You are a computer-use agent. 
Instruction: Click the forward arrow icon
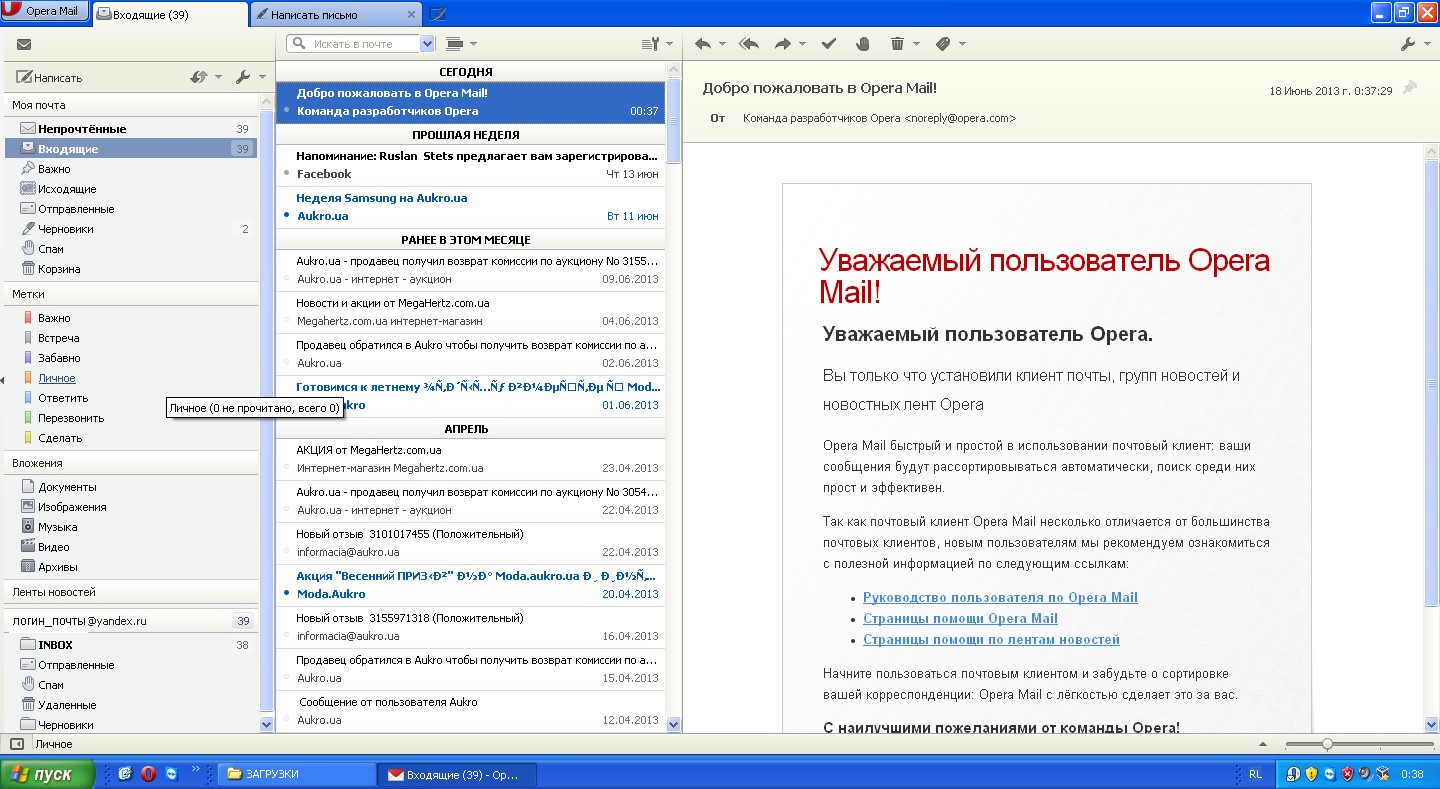click(x=783, y=44)
